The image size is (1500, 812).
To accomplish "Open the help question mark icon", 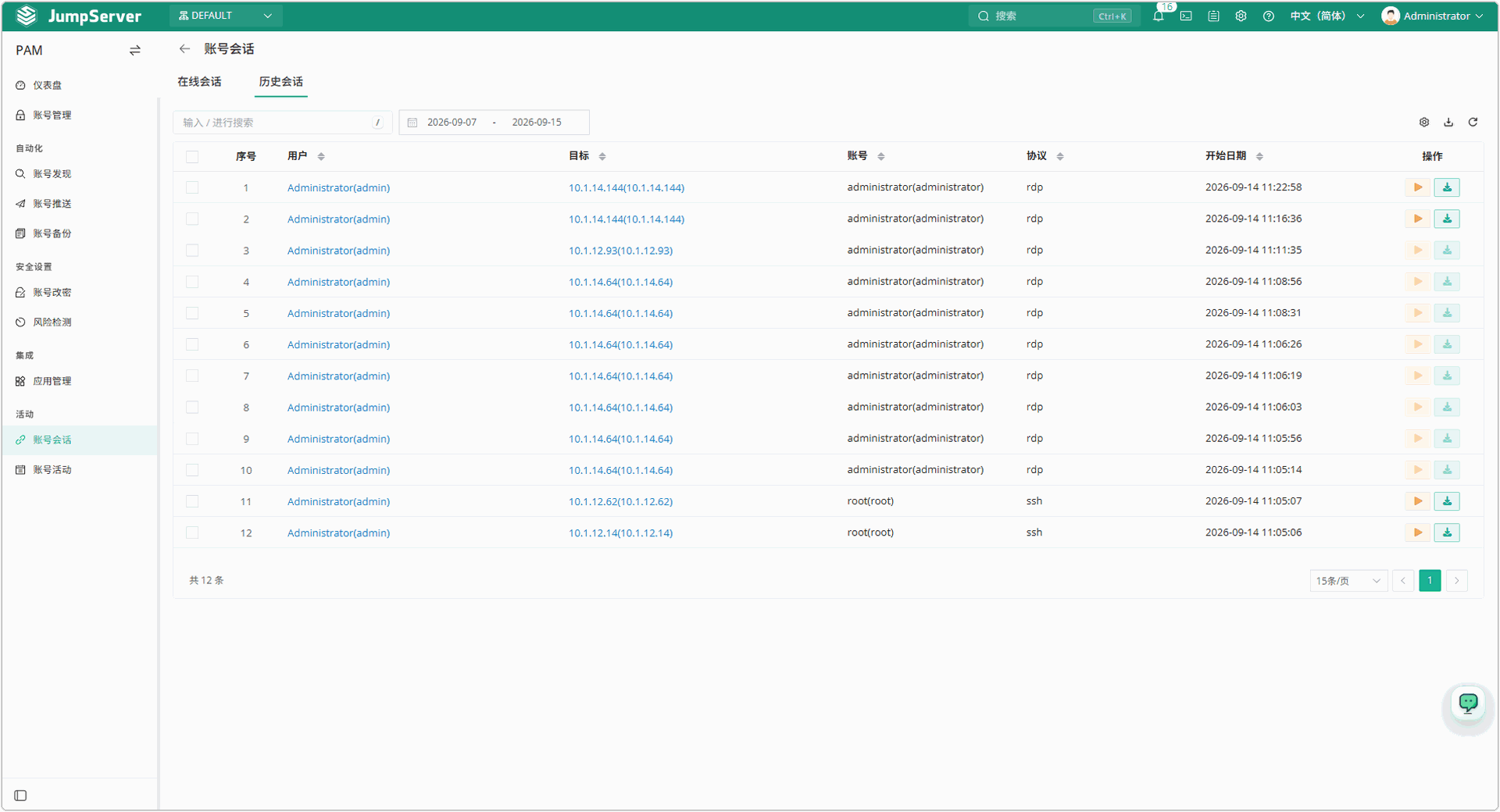I will click(x=1268, y=16).
